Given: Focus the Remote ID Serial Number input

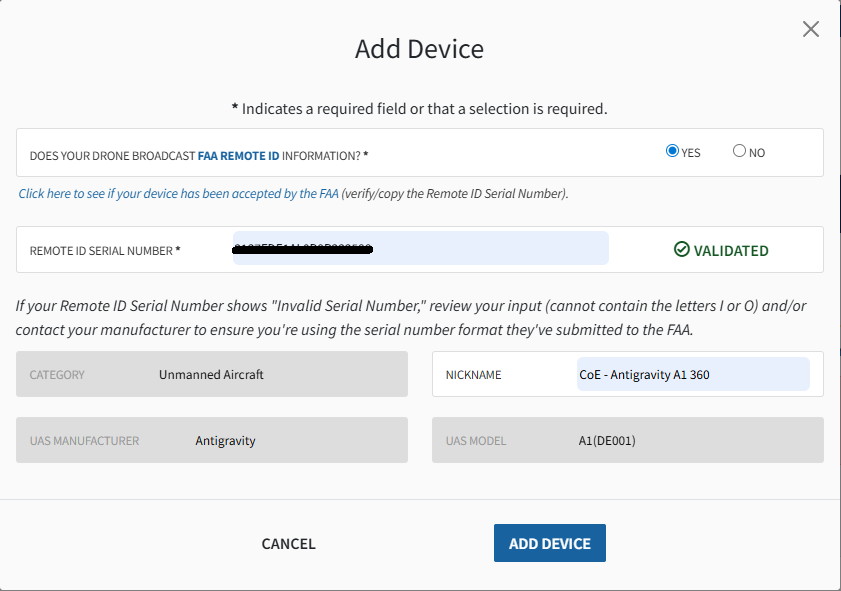Looking at the screenshot, I should point(420,249).
